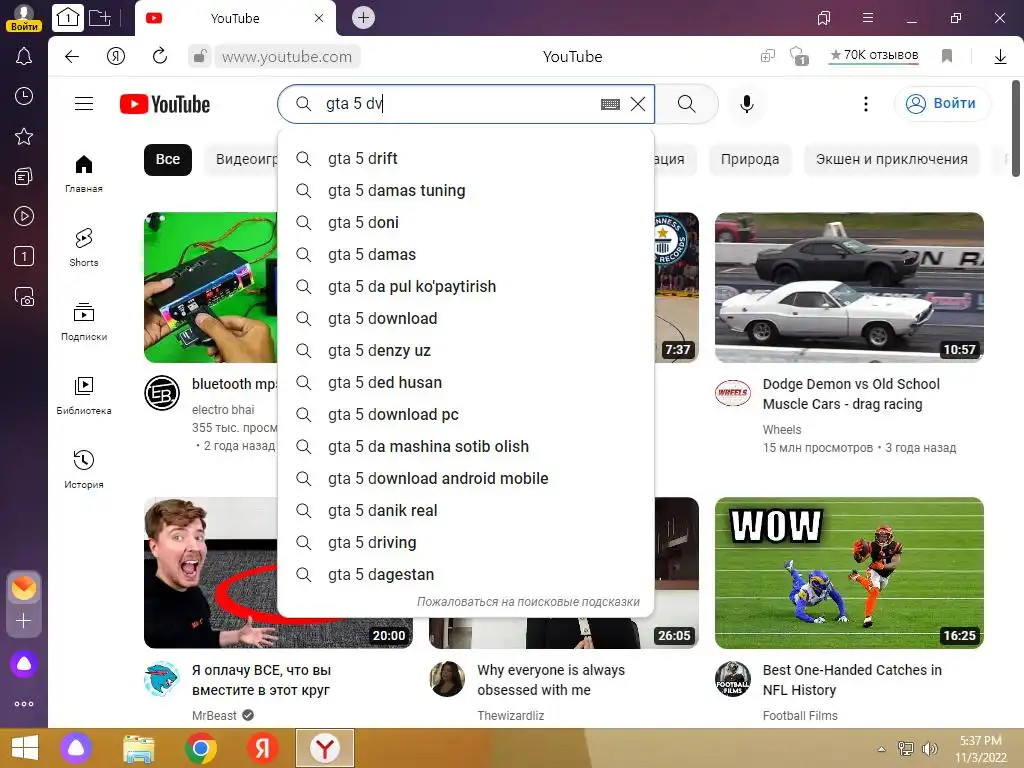This screenshot has width=1024, height=768.
Task: Open the browser menu three-lines icon
Action: pyautogui.click(x=867, y=18)
